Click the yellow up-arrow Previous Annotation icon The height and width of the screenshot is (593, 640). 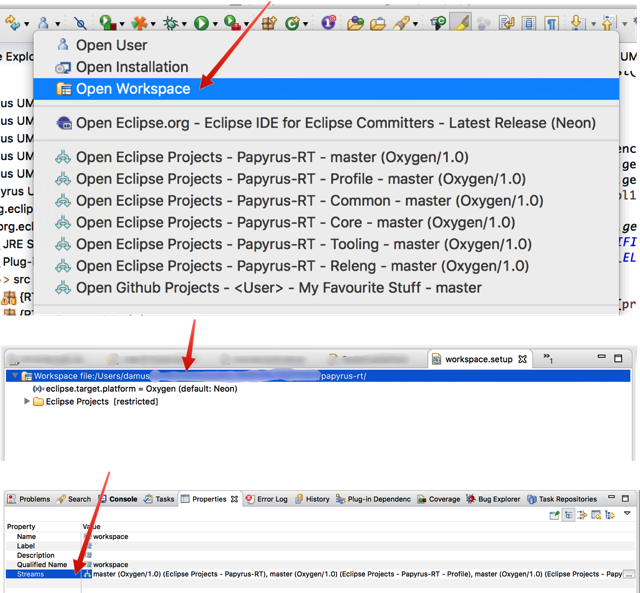pos(608,23)
